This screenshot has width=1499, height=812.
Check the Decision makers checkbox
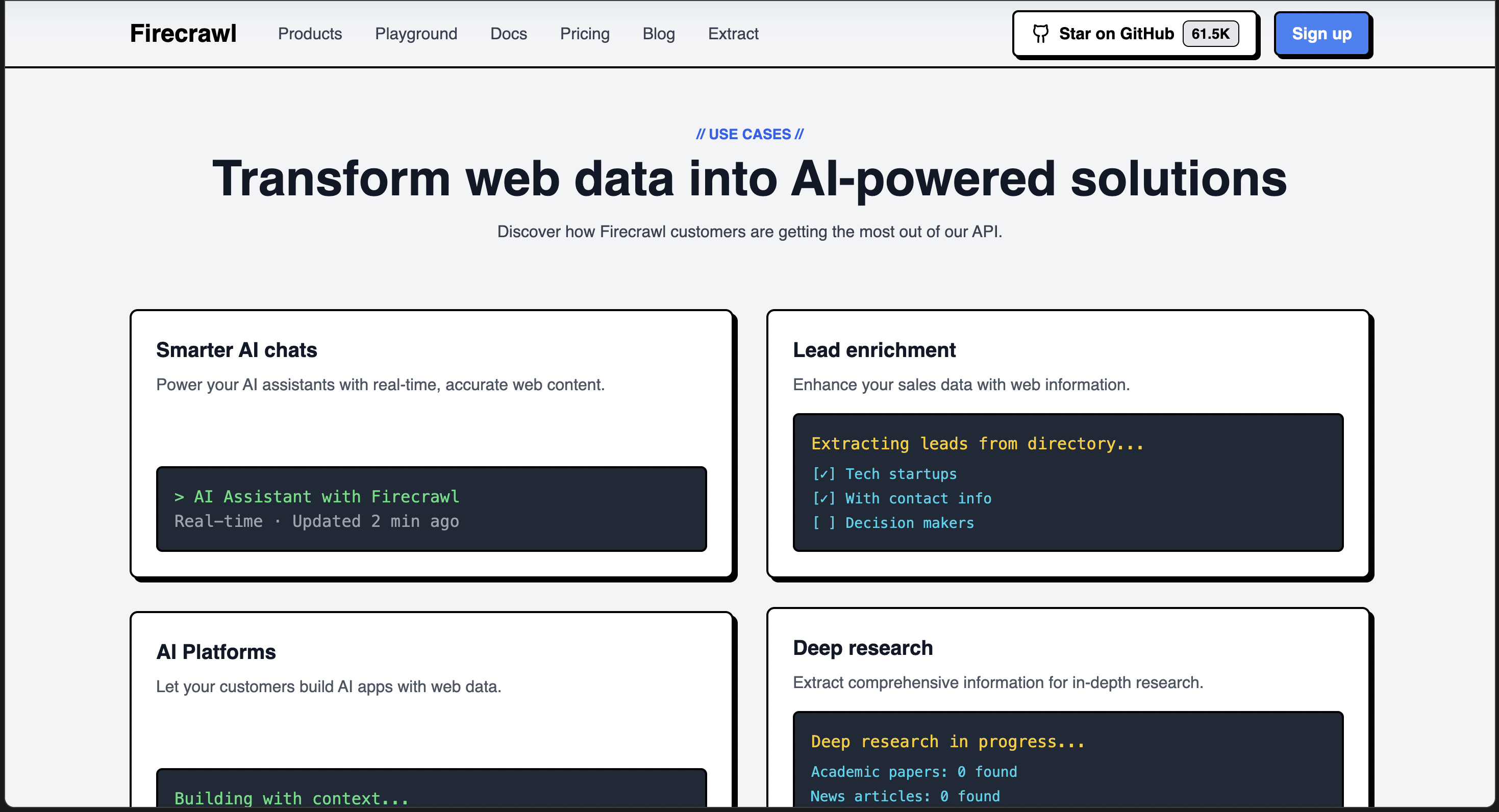pyautogui.click(x=823, y=523)
